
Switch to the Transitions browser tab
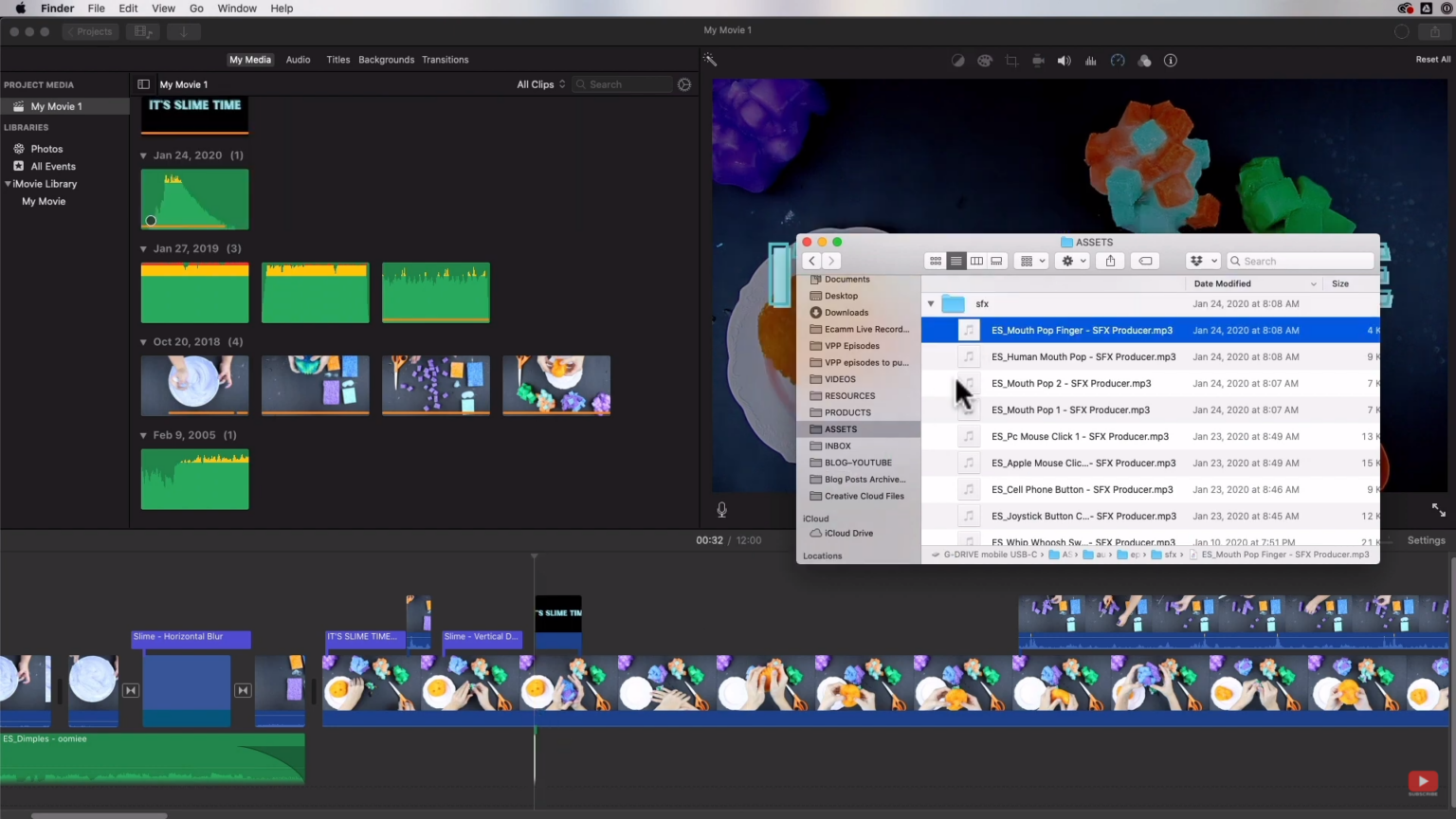tap(445, 59)
